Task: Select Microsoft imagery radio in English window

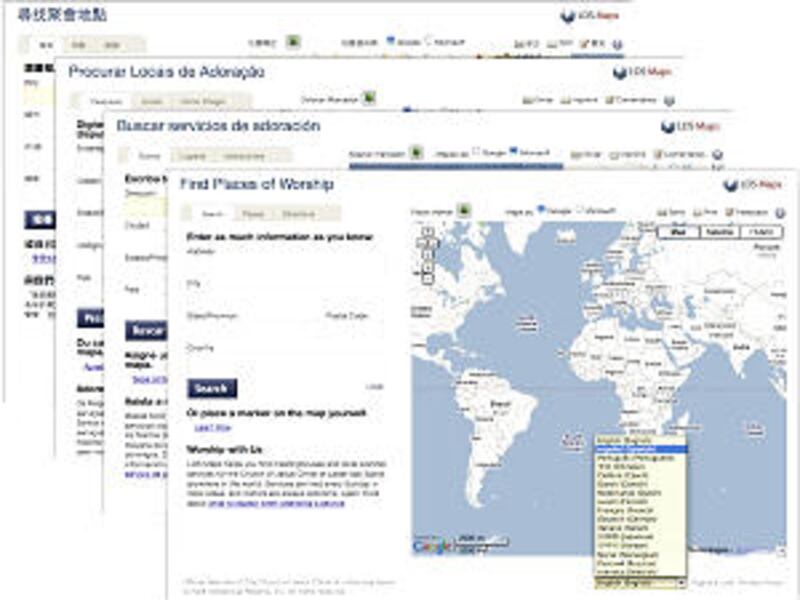Action: [x=580, y=209]
